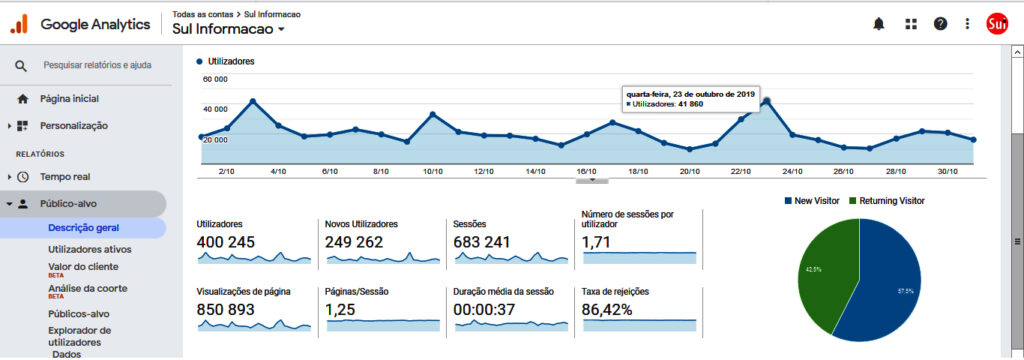The width and height of the screenshot is (1024, 360).
Task: Click the vertical scrollbar up arrow
Action: click(1017, 51)
